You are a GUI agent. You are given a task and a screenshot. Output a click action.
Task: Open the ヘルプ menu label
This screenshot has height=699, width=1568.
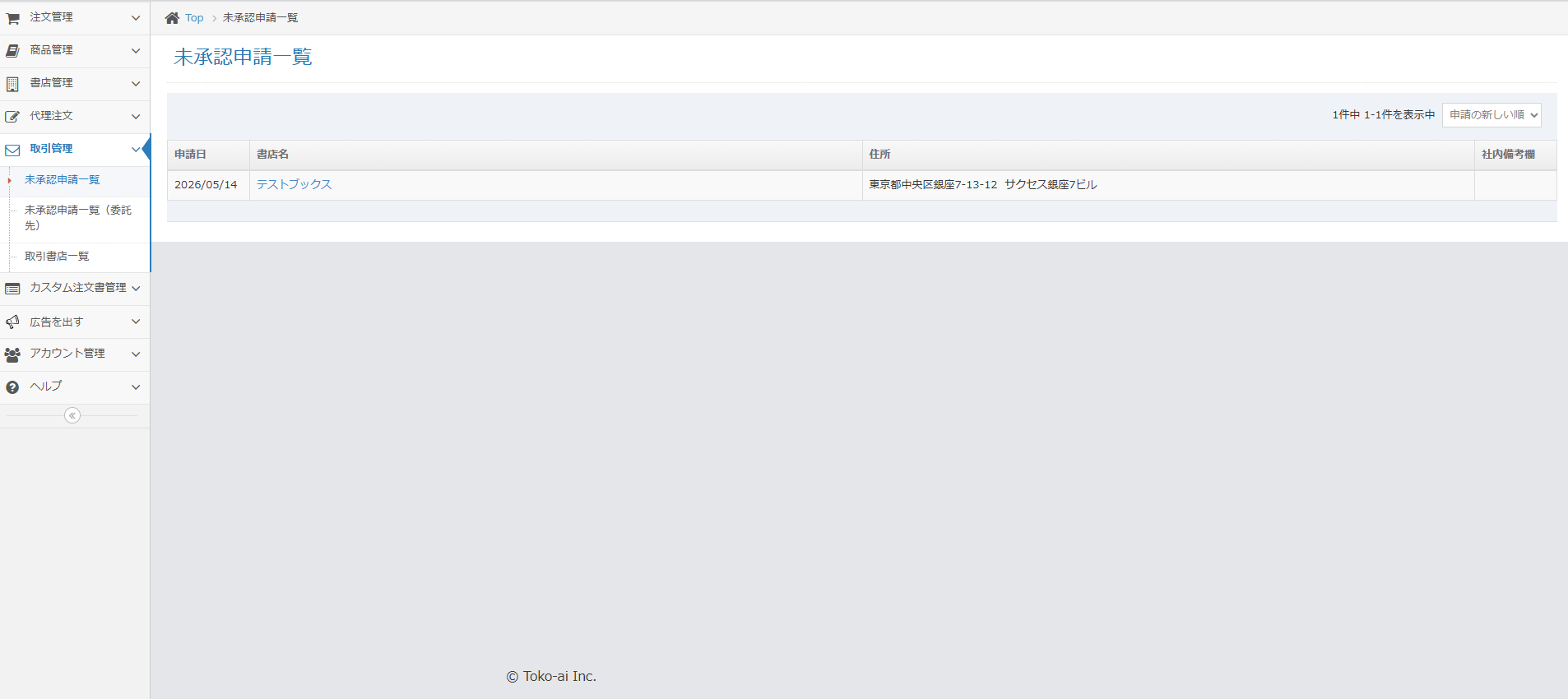point(46,387)
